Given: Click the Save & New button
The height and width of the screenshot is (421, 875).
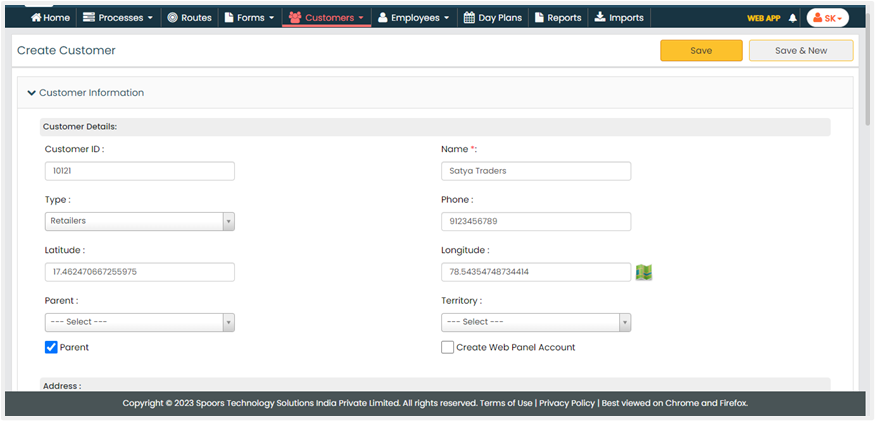Looking at the screenshot, I should (800, 51).
